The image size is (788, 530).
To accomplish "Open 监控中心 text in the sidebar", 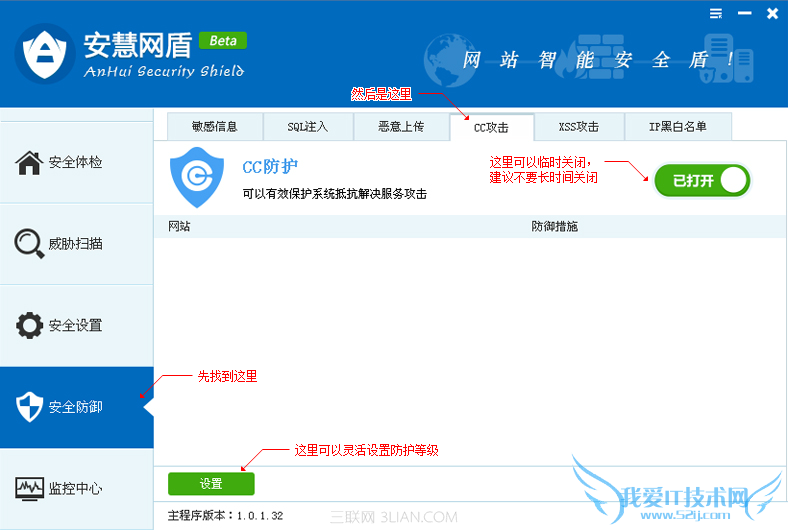I will click(x=75, y=488).
